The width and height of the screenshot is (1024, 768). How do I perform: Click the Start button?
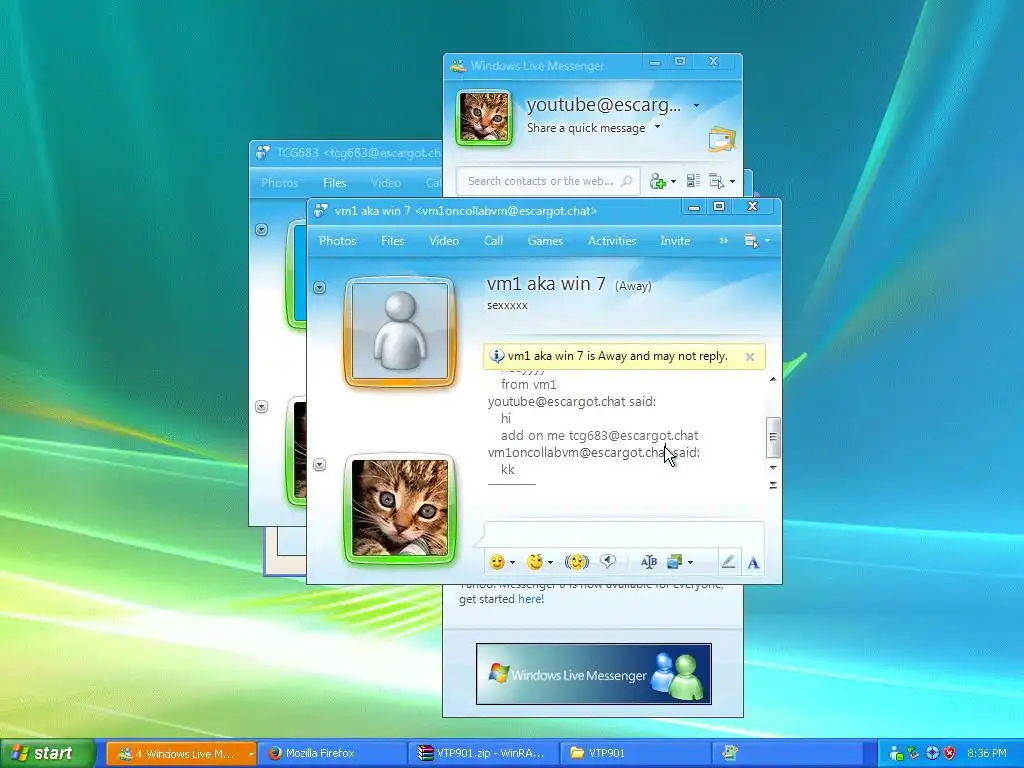click(48, 753)
